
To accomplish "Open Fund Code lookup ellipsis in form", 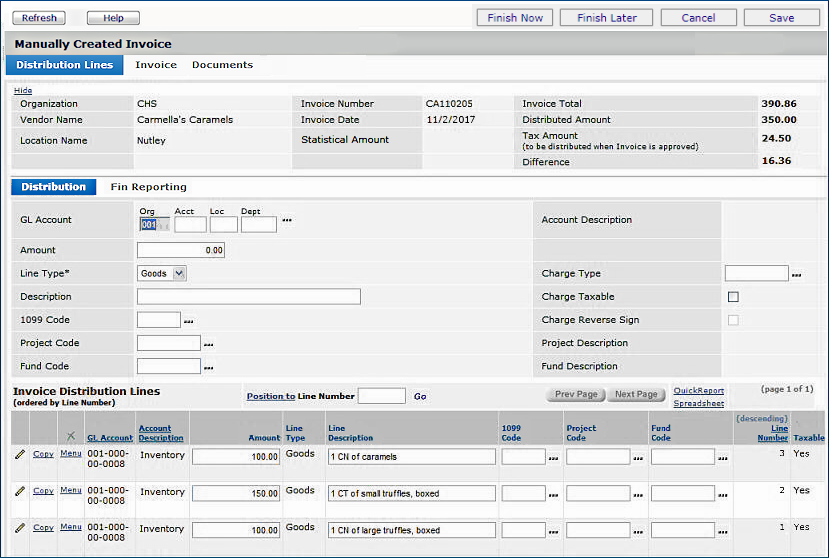I will (x=208, y=367).
